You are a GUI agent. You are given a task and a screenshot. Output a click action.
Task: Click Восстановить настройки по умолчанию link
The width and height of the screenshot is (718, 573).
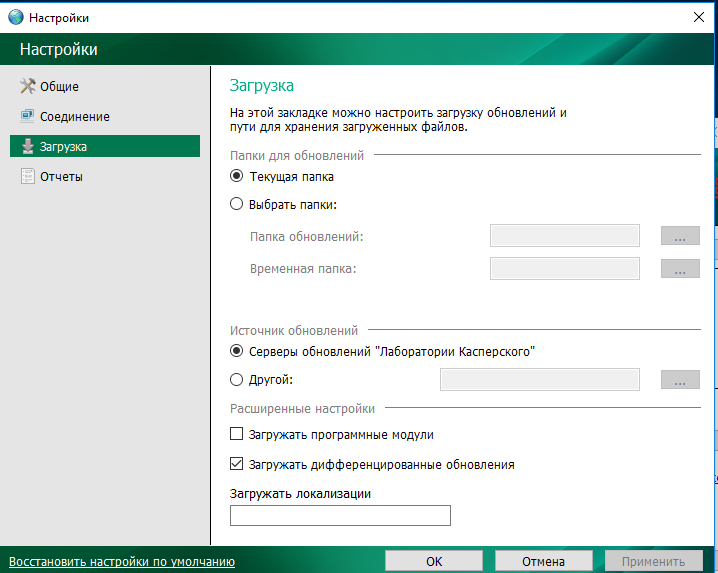pos(122,562)
